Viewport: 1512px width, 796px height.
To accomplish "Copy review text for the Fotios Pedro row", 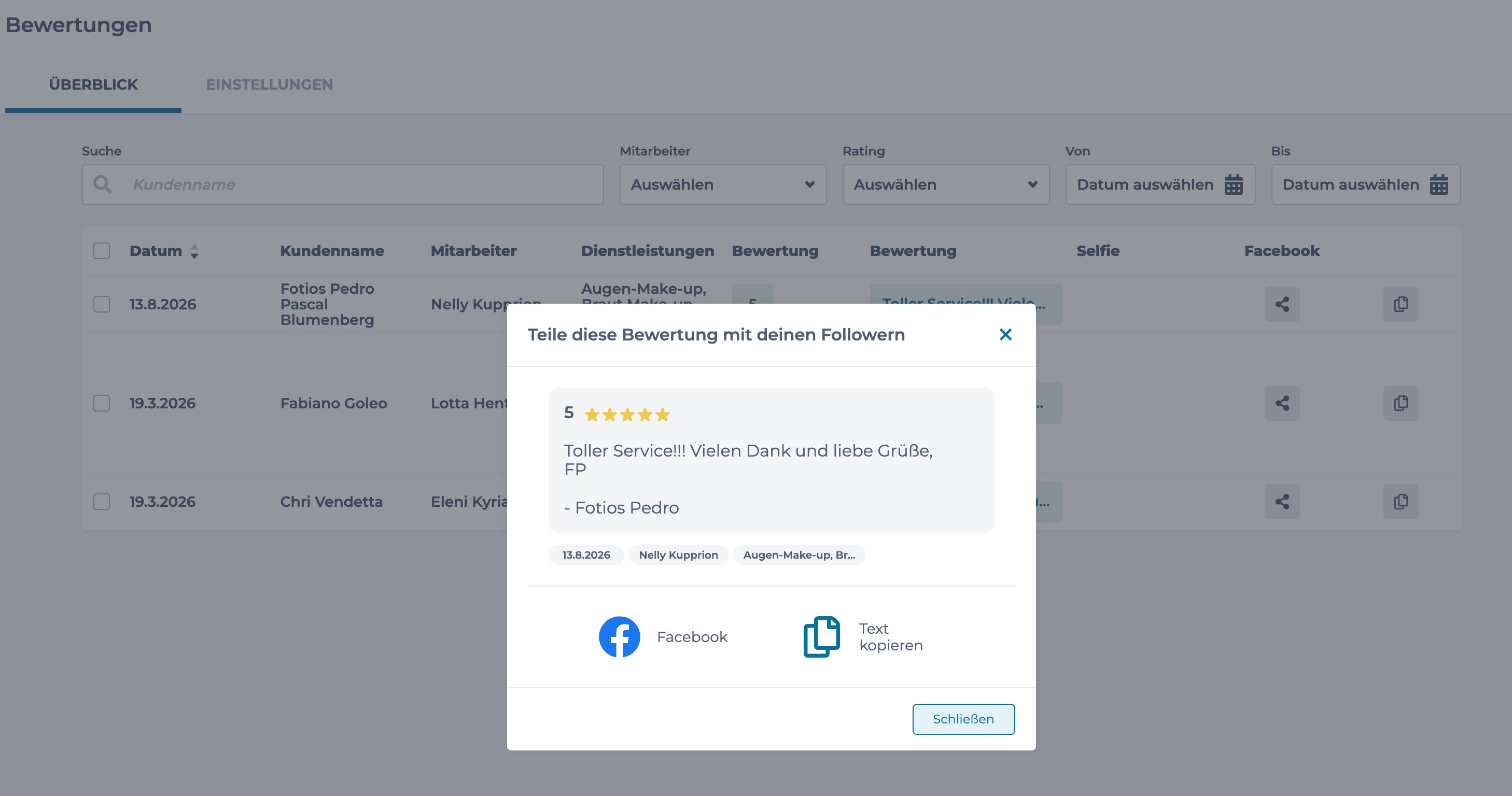I will (x=1401, y=304).
